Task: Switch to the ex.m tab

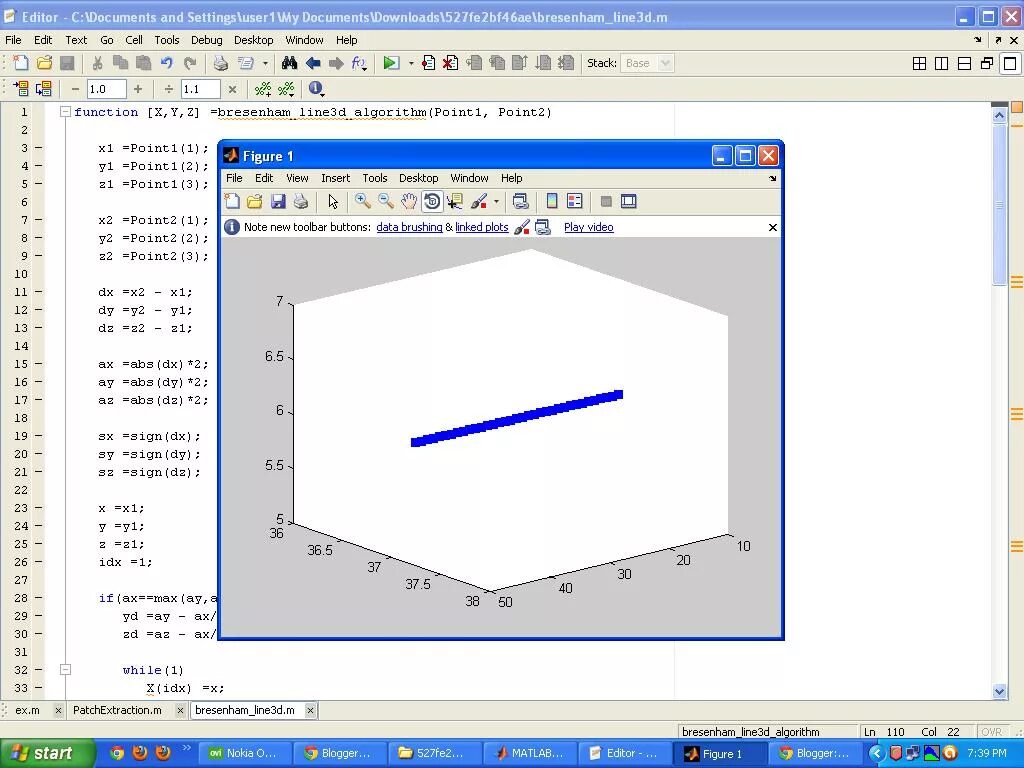Action: pyautogui.click(x=27, y=710)
